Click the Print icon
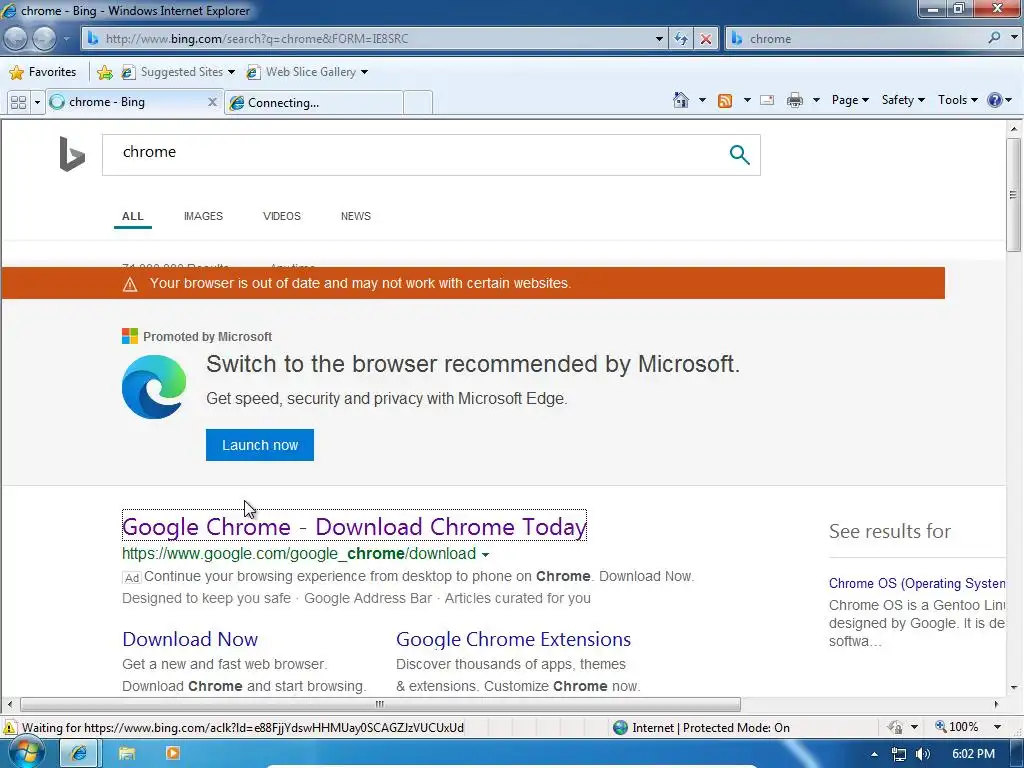Image resolution: width=1024 pixels, height=768 pixels. point(794,100)
